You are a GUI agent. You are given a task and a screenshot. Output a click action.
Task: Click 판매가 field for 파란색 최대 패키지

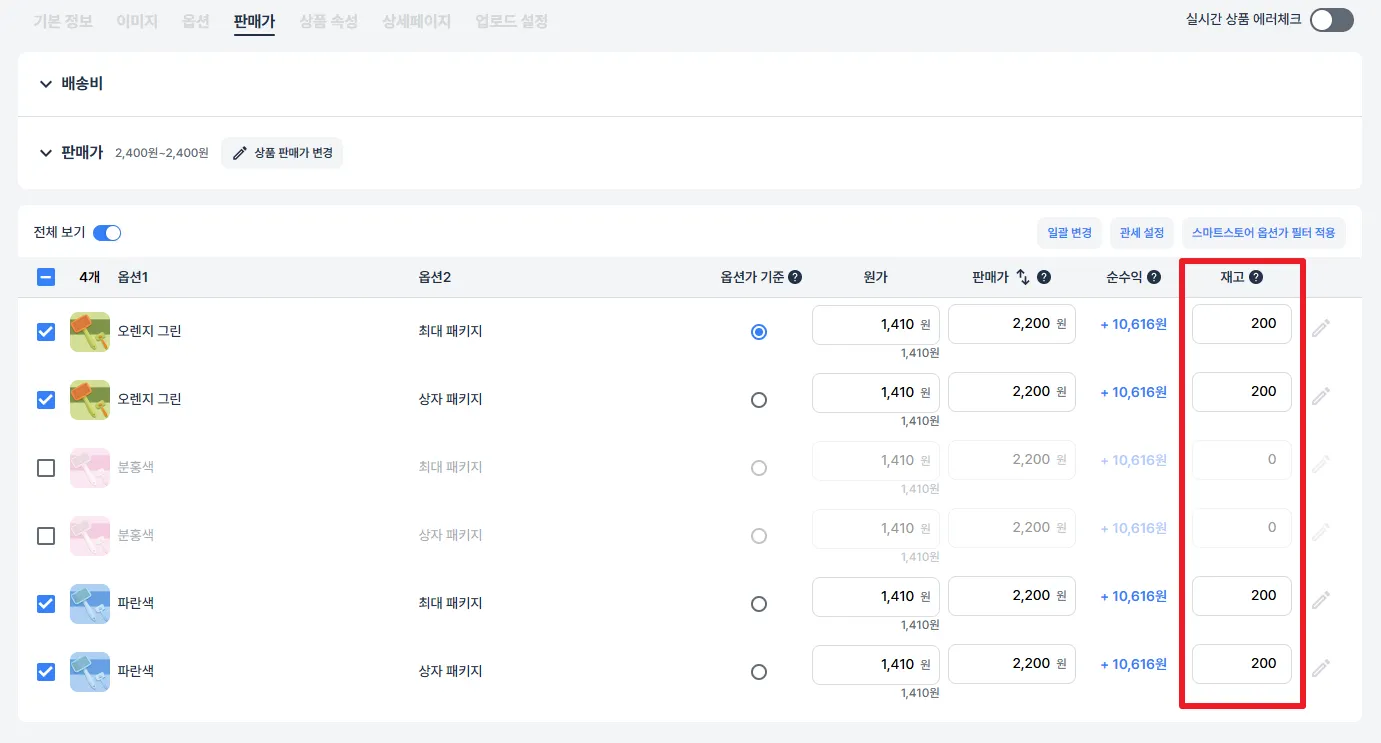point(1012,596)
